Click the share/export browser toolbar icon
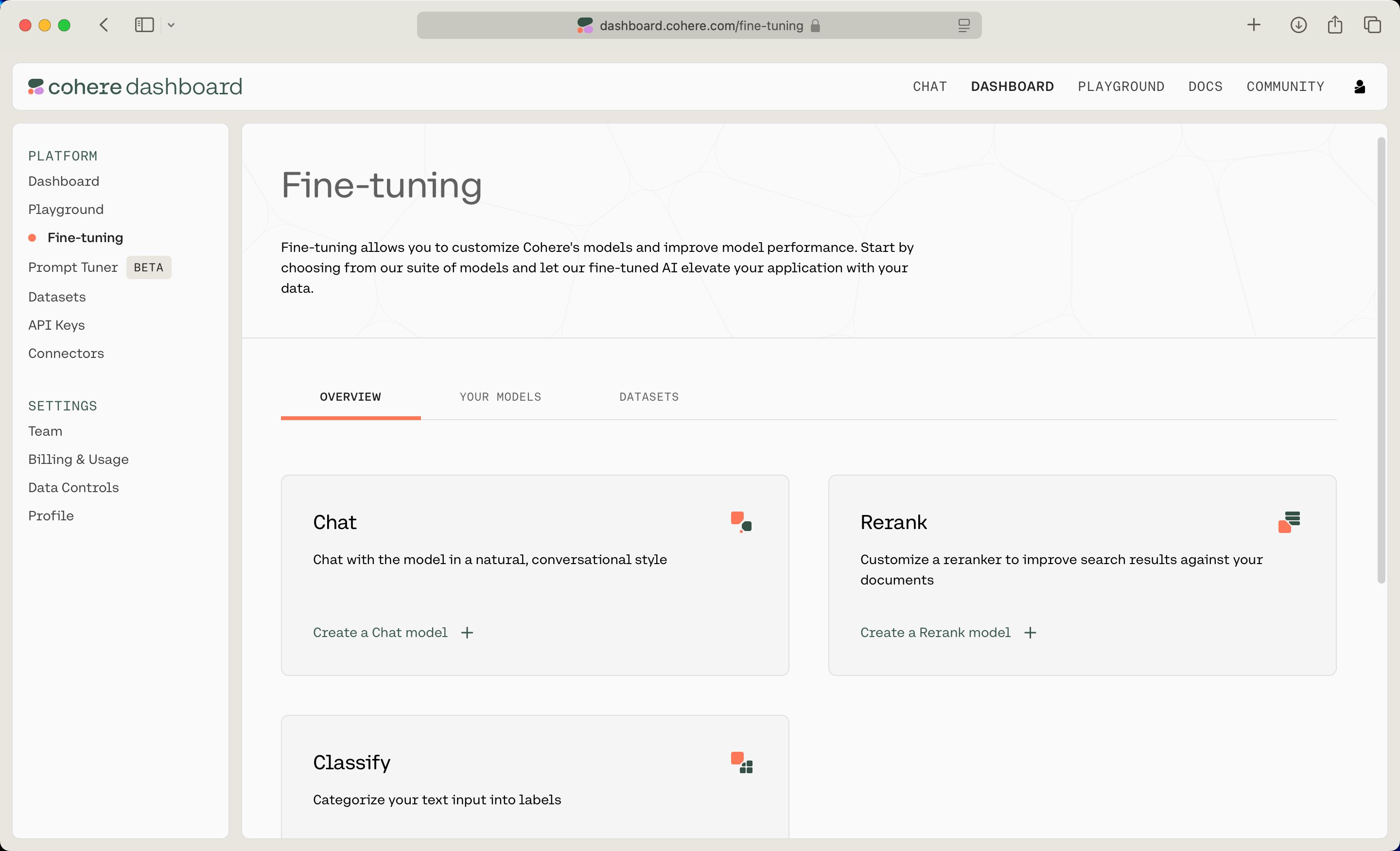The height and width of the screenshot is (851, 1400). (x=1336, y=24)
